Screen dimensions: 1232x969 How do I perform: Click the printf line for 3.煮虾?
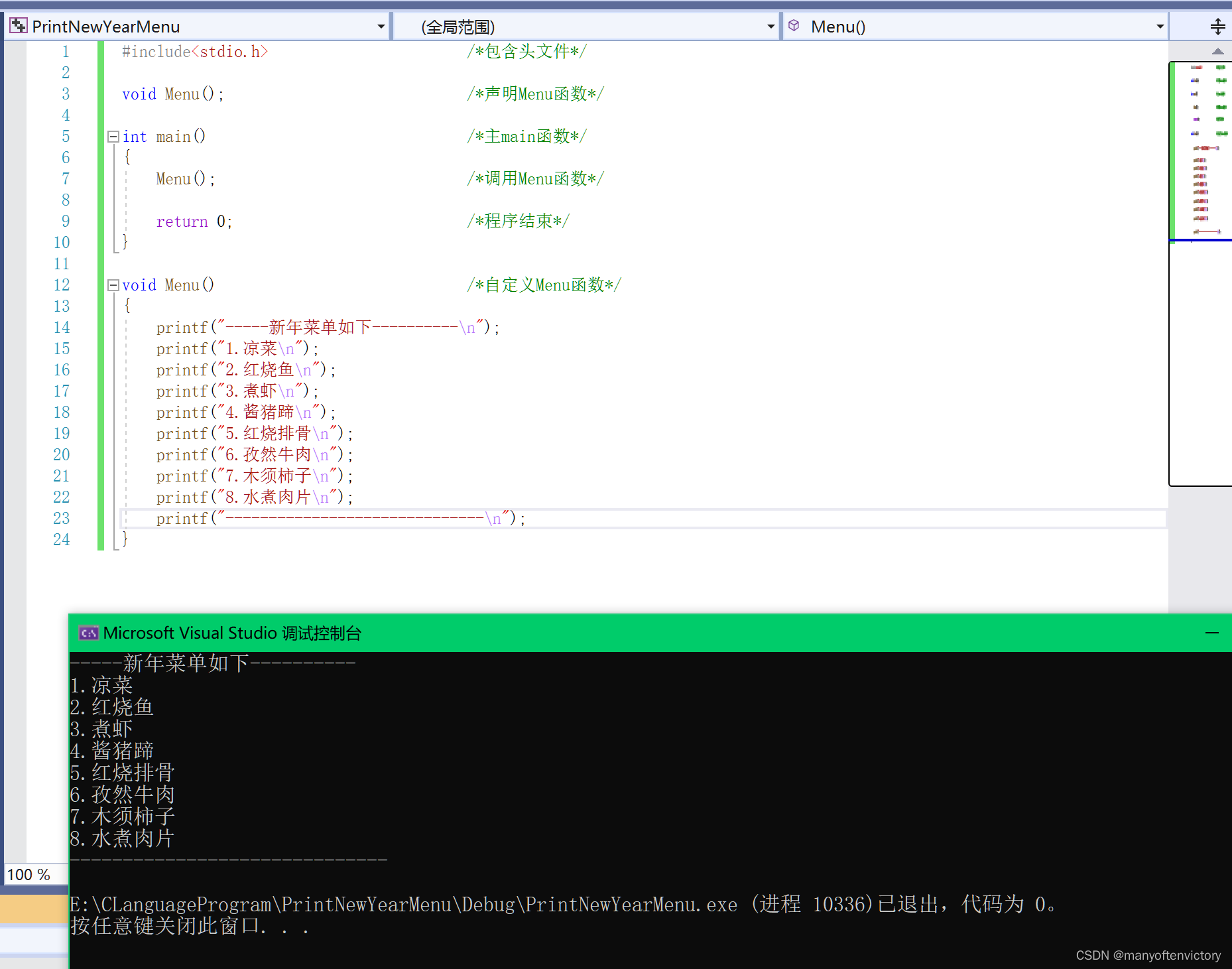pyautogui.click(x=237, y=391)
